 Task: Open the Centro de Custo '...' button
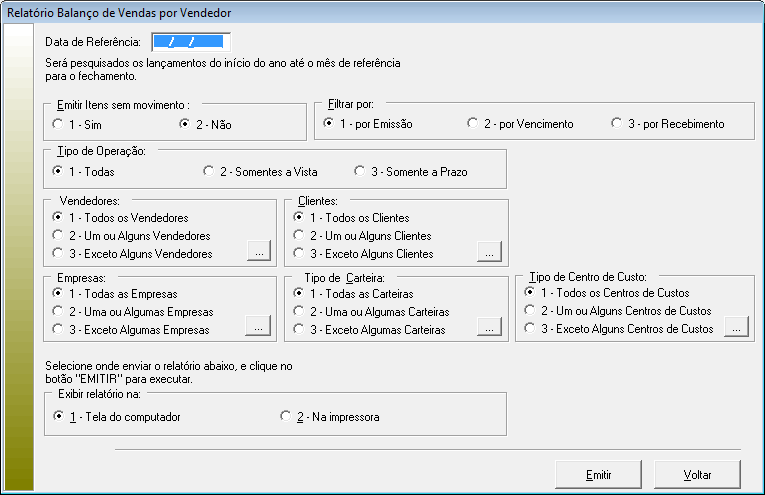click(735, 327)
